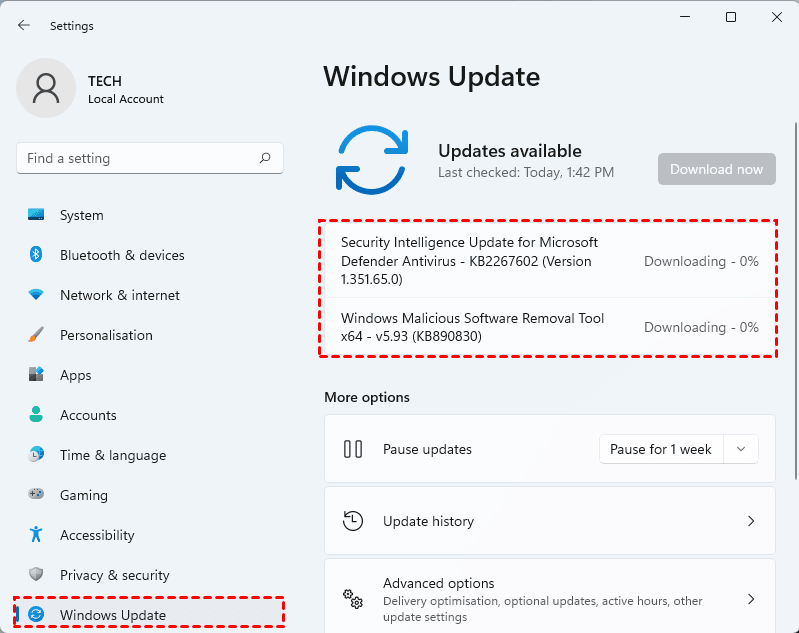The image size is (799, 633).
Task: Click the back arrow beside Settings
Action: coord(23,25)
